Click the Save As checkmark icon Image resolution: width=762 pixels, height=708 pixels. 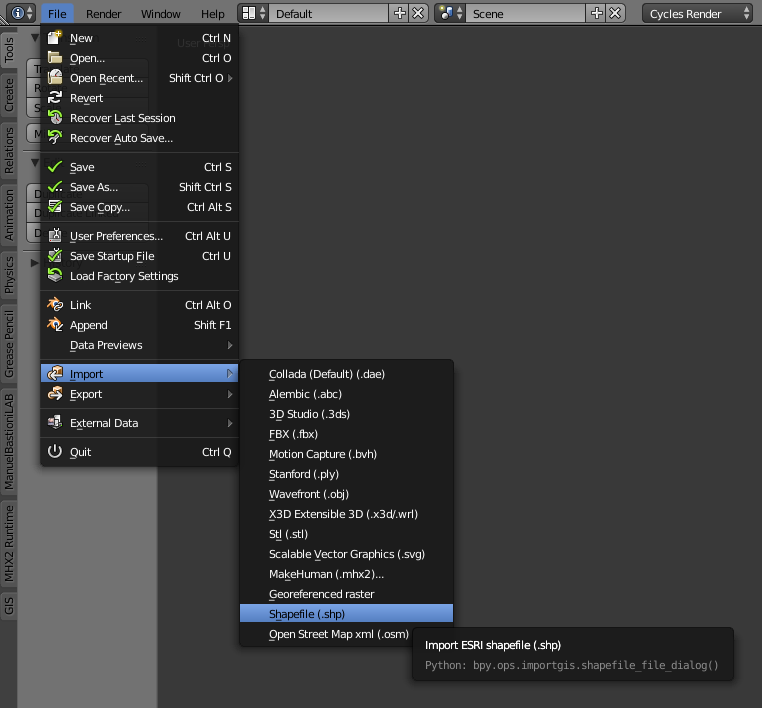click(55, 187)
